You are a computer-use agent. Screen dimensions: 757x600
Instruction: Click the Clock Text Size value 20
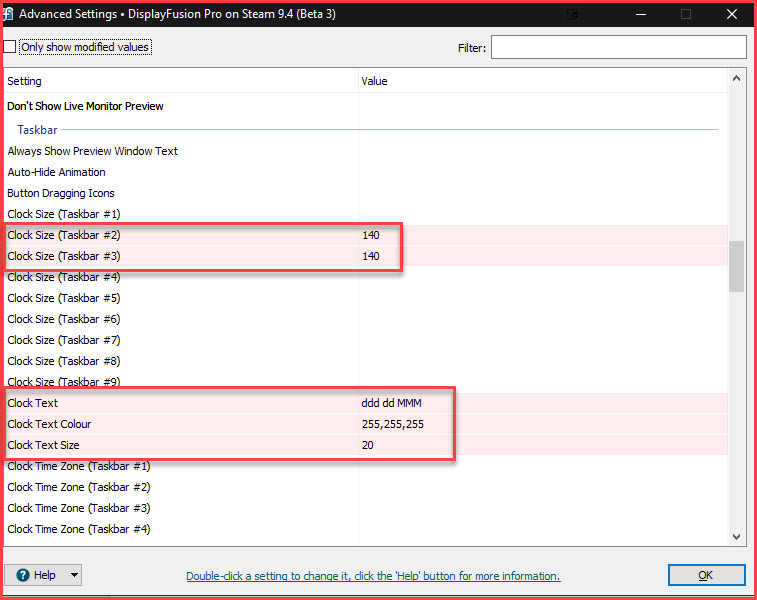click(368, 445)
